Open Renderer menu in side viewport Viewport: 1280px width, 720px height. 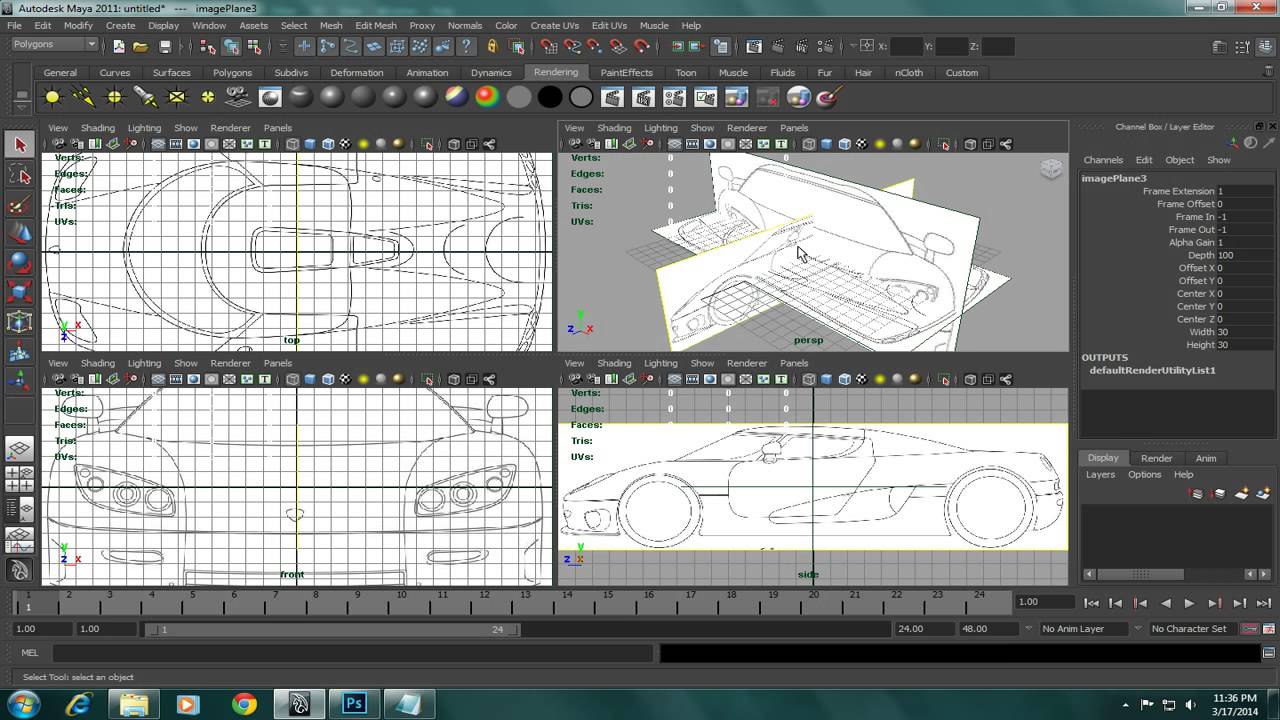tap(746, 363)
